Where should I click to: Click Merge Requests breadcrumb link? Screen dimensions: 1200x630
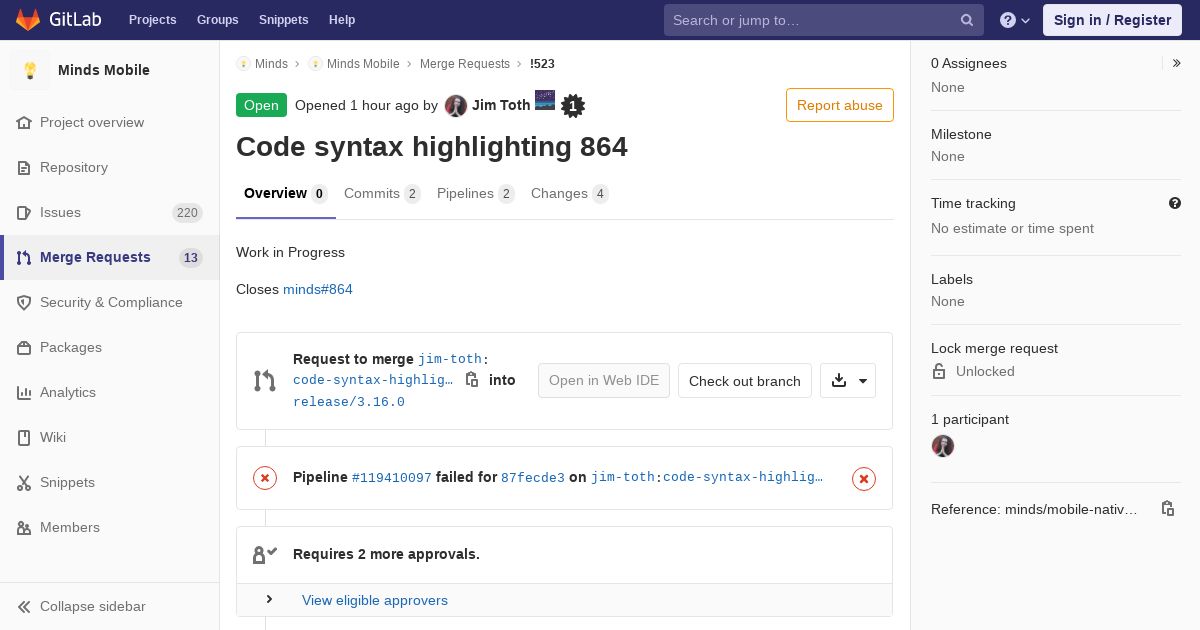pyautogui.click(x=465, y=63)
